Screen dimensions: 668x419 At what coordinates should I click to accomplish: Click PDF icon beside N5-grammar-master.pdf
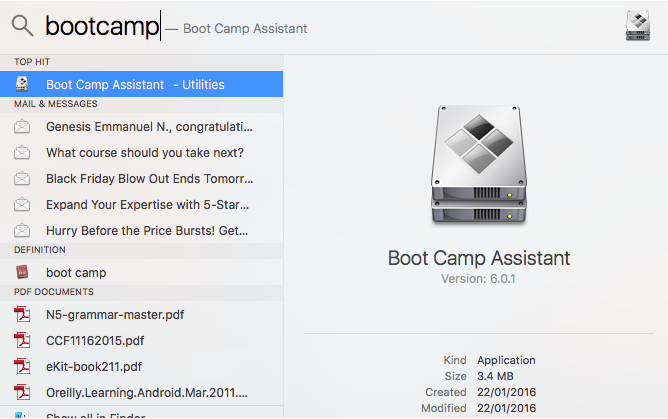coord(22,314)
